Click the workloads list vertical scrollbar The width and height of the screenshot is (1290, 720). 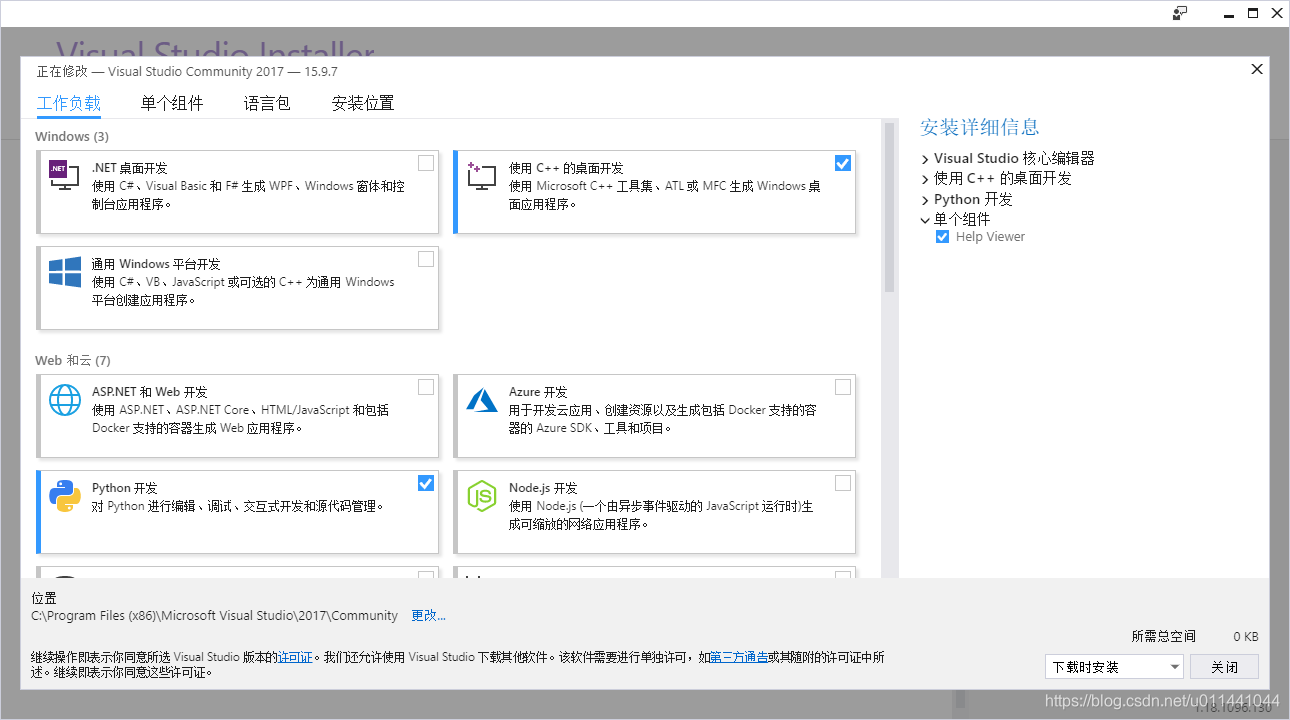pyautogui.click(x=888, y=208)
